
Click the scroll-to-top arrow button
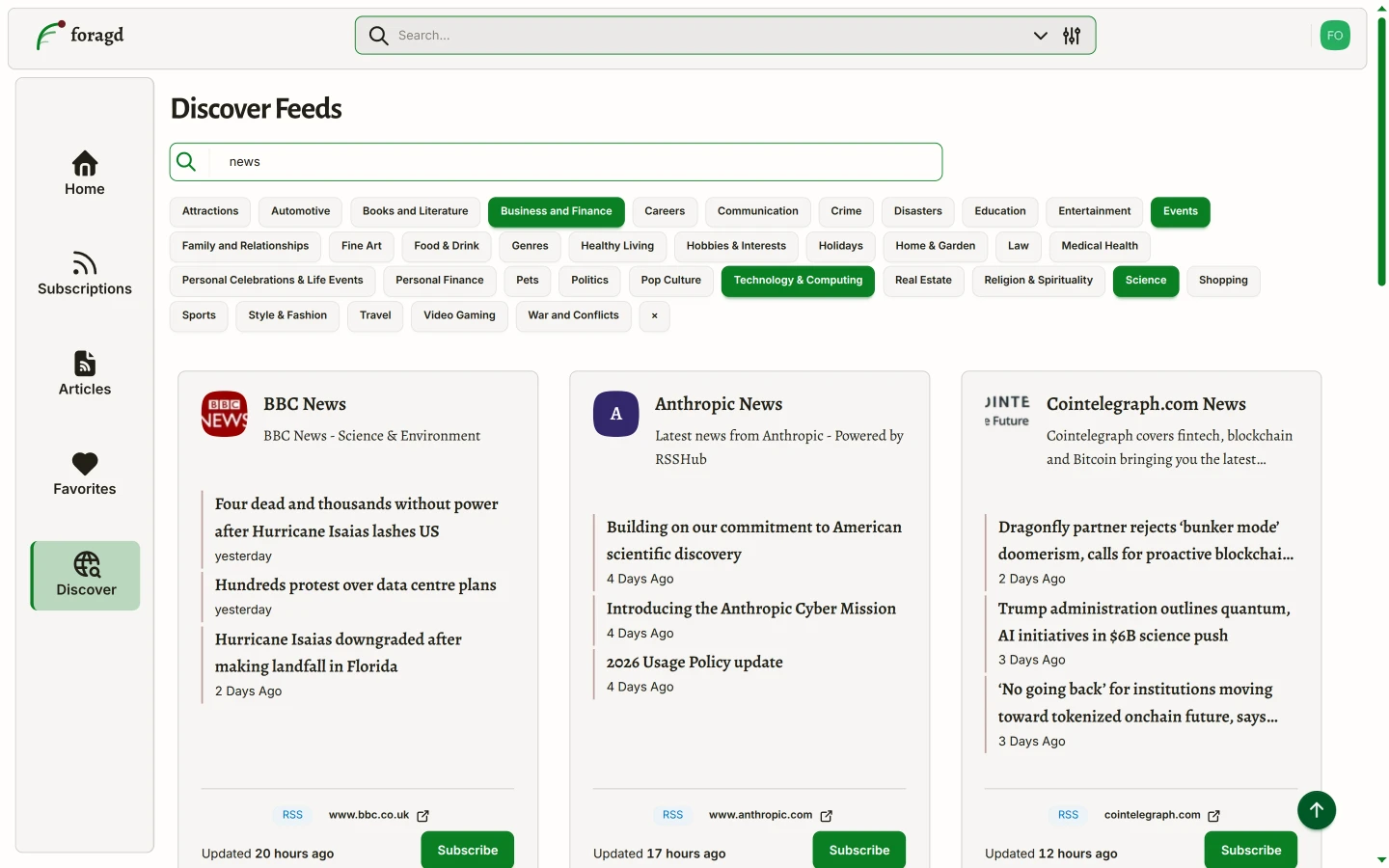(x=1317, y=810)
